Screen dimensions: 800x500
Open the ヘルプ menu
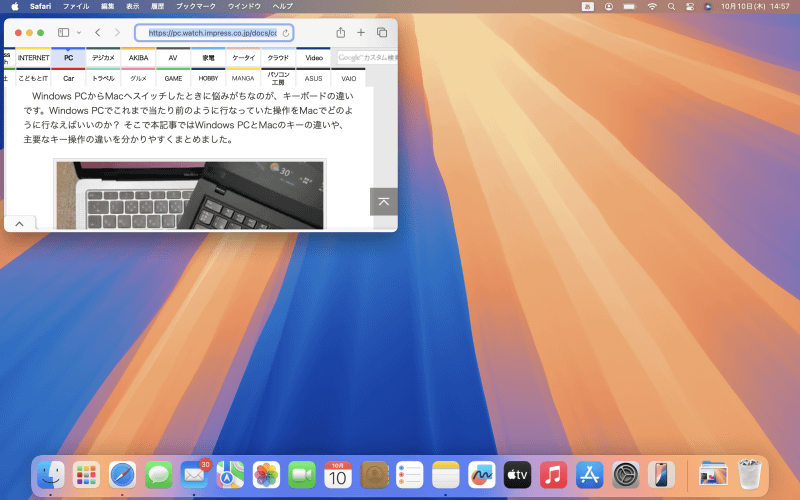point(283,6)
